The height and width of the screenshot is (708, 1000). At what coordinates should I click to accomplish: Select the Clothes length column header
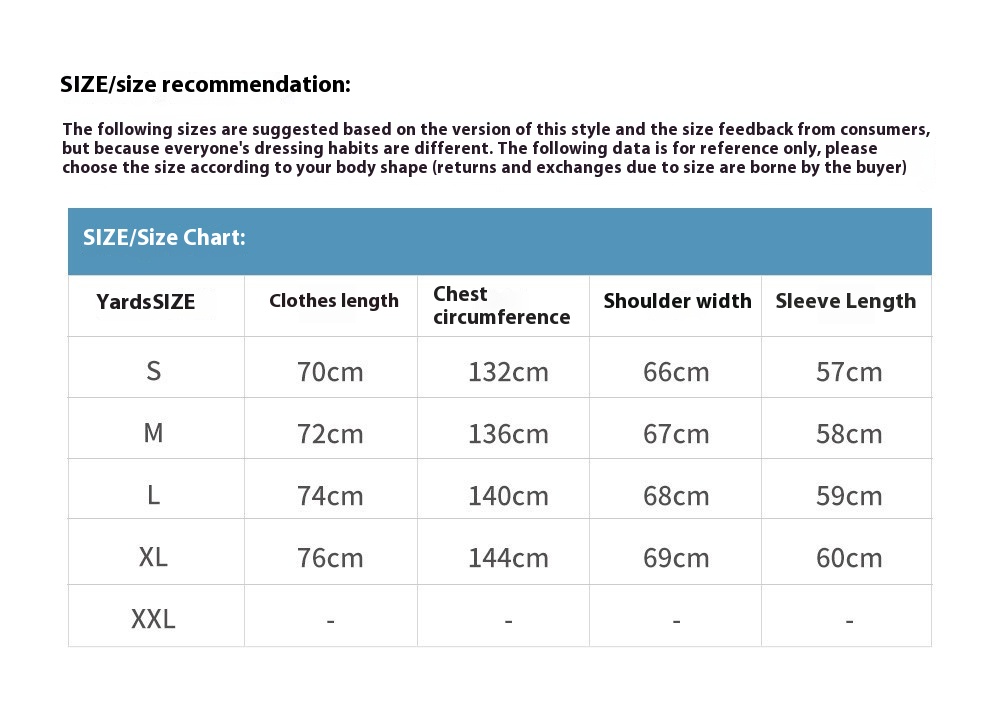point(333,301)
